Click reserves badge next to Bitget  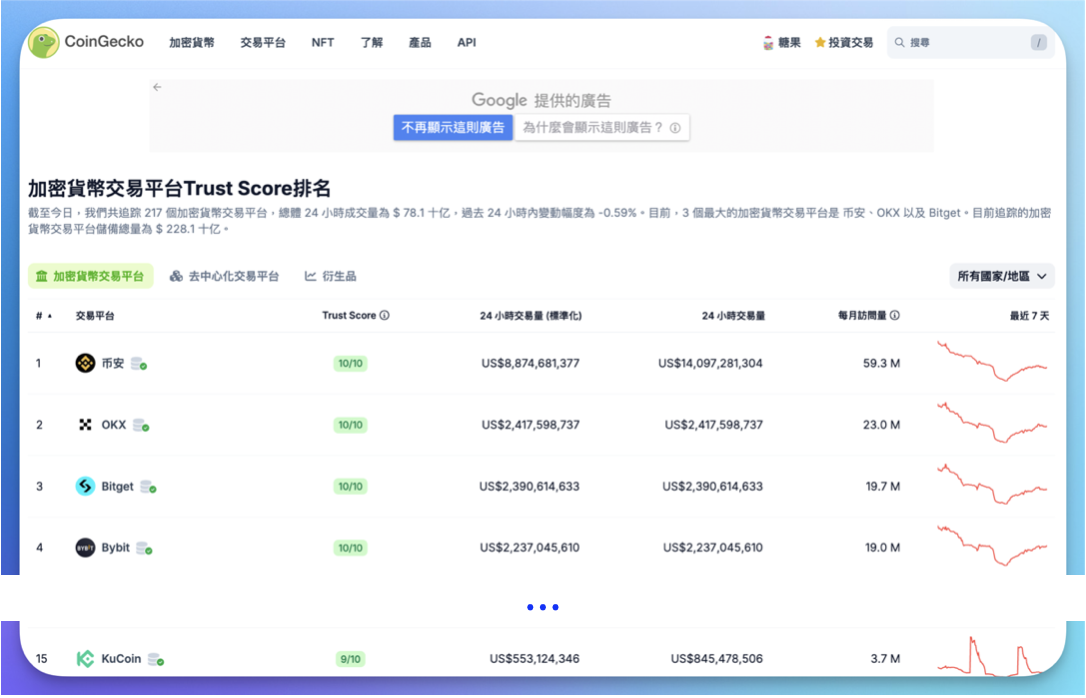148,487
